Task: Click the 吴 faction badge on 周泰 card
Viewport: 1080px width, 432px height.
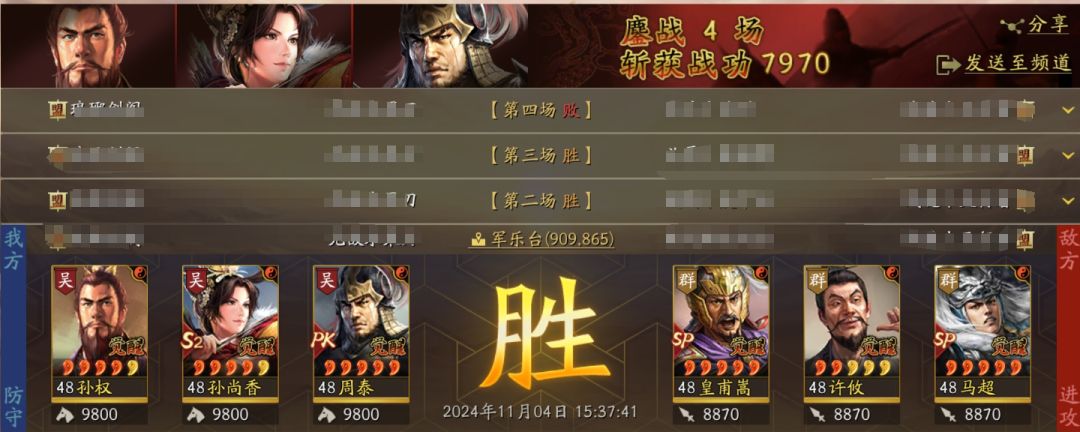Action: tap(326, 279)
